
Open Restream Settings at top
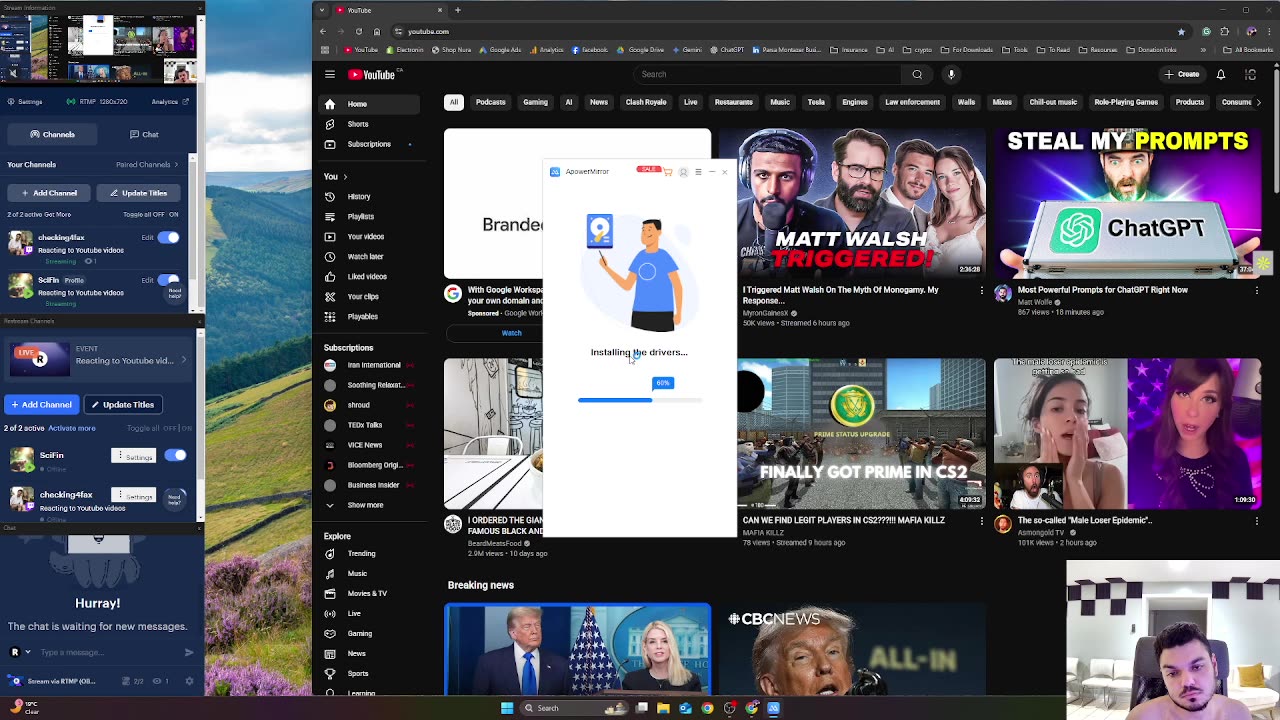click(x=25, y=101)
